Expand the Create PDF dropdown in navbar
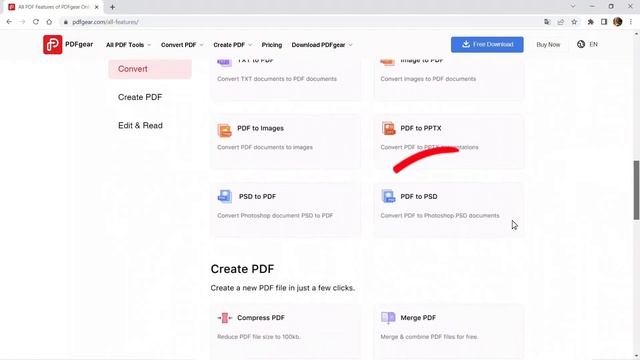 coord(233,45)
